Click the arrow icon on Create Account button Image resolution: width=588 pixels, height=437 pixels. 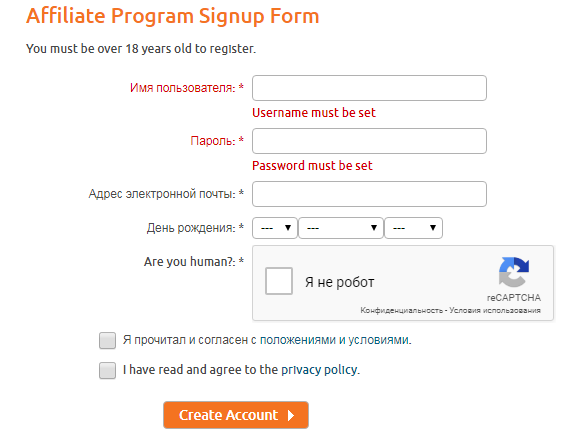tap(291, 415)
